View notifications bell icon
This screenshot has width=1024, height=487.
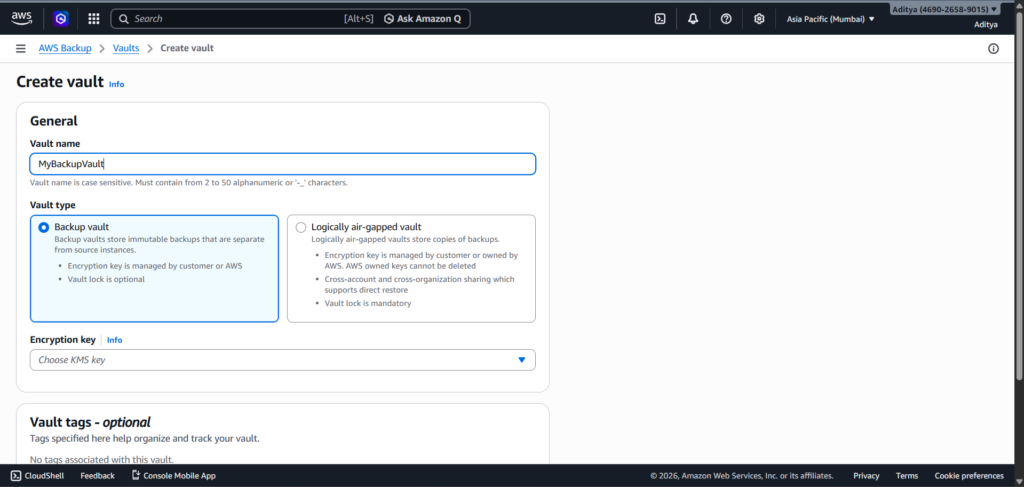[693, 18]
